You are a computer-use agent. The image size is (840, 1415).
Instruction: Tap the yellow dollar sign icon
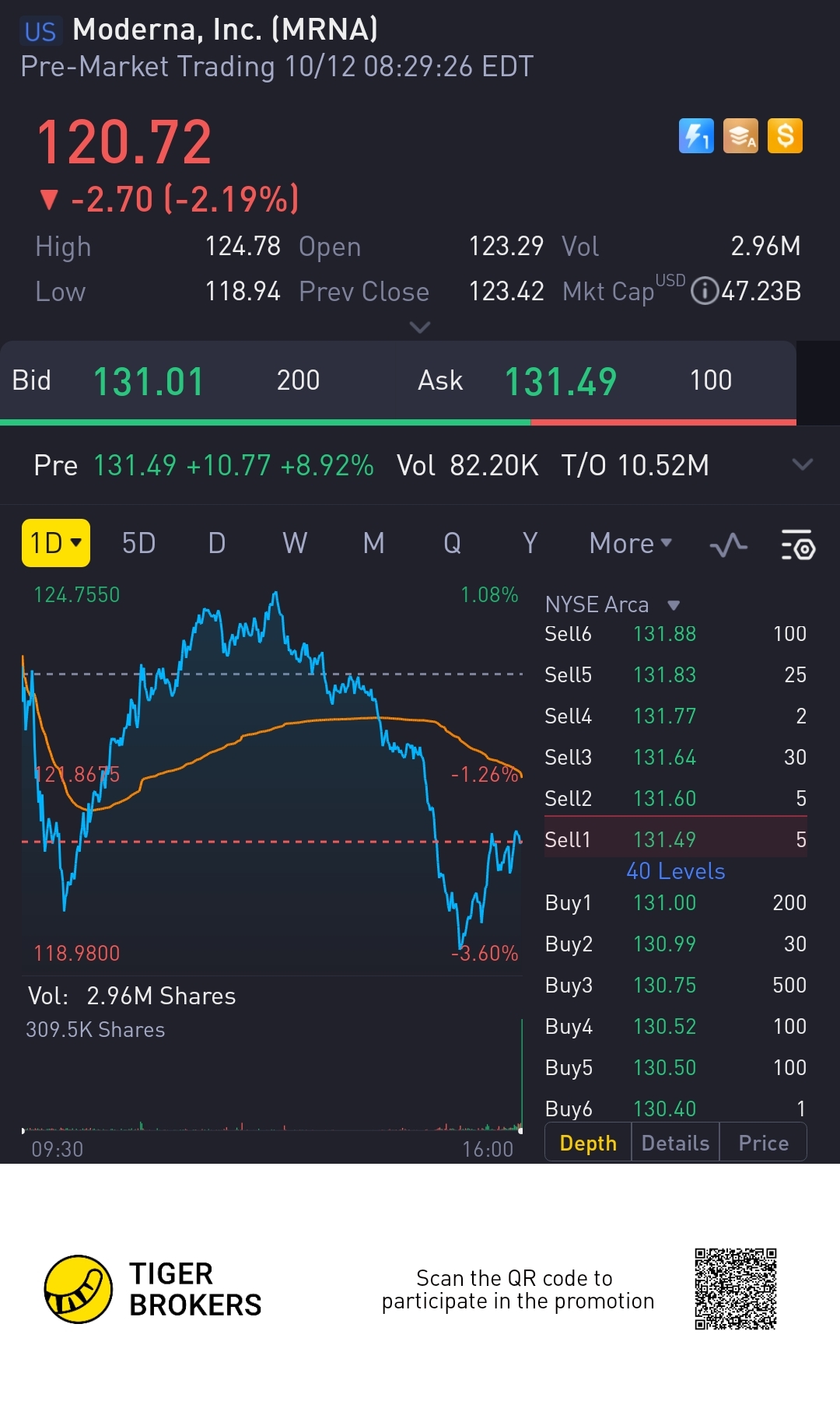tap(785, 136)
